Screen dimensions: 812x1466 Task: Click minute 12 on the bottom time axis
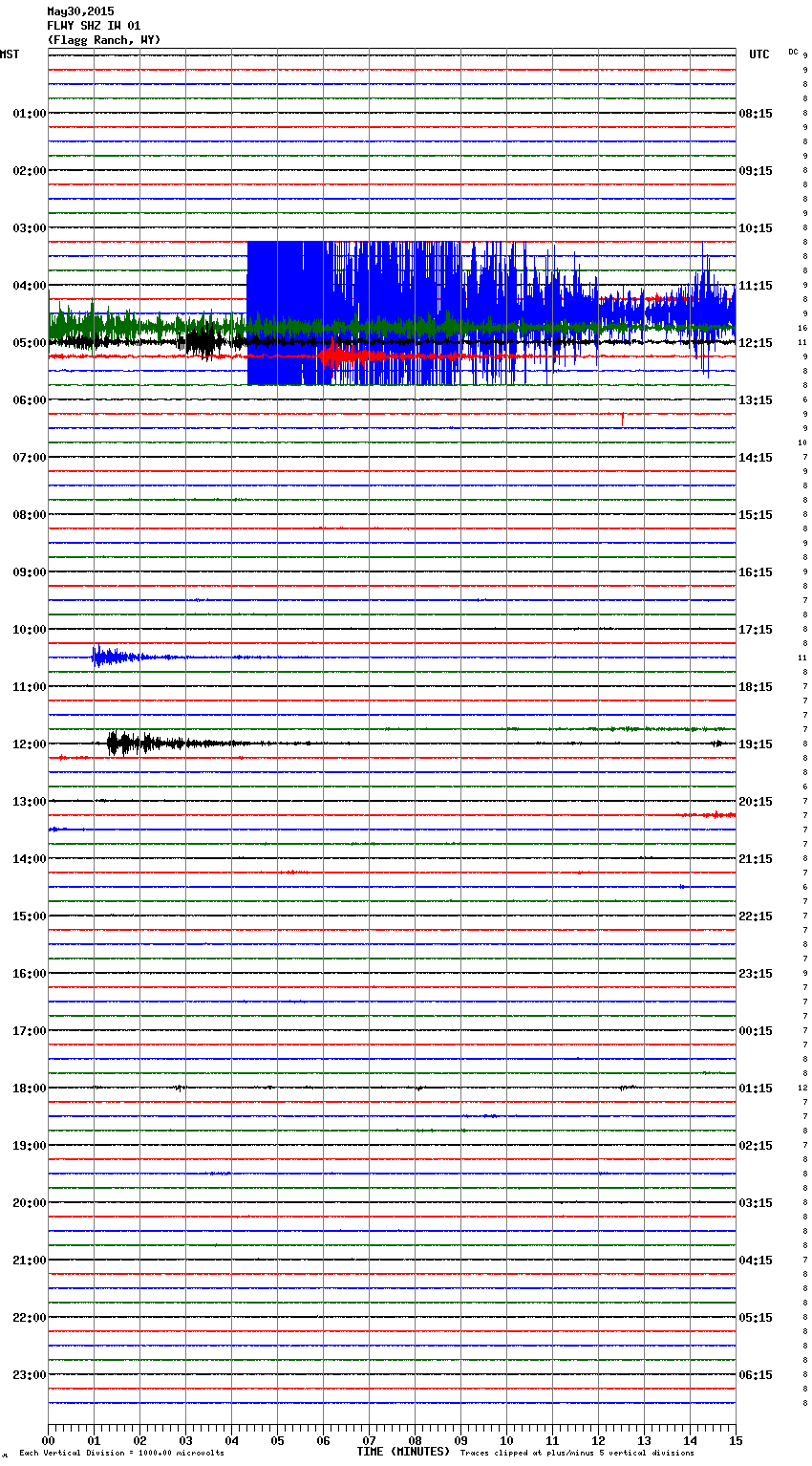pyautogui.click(x=599, y=1440)
